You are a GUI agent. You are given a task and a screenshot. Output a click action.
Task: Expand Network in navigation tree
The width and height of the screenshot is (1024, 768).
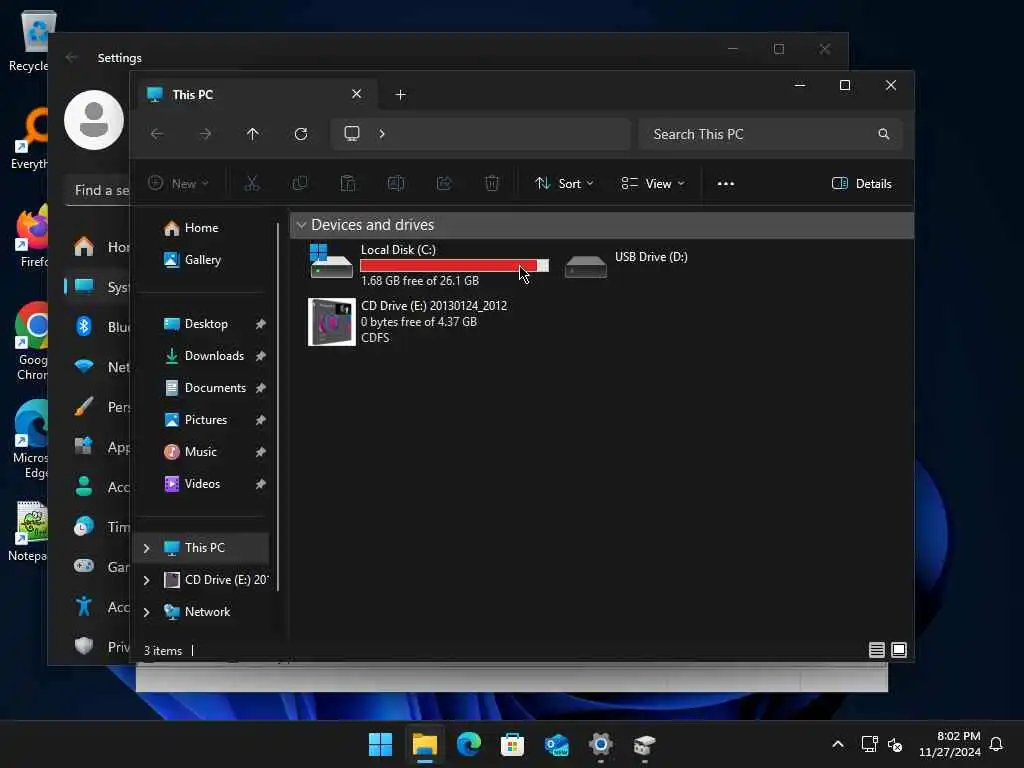tap(146, 612)
